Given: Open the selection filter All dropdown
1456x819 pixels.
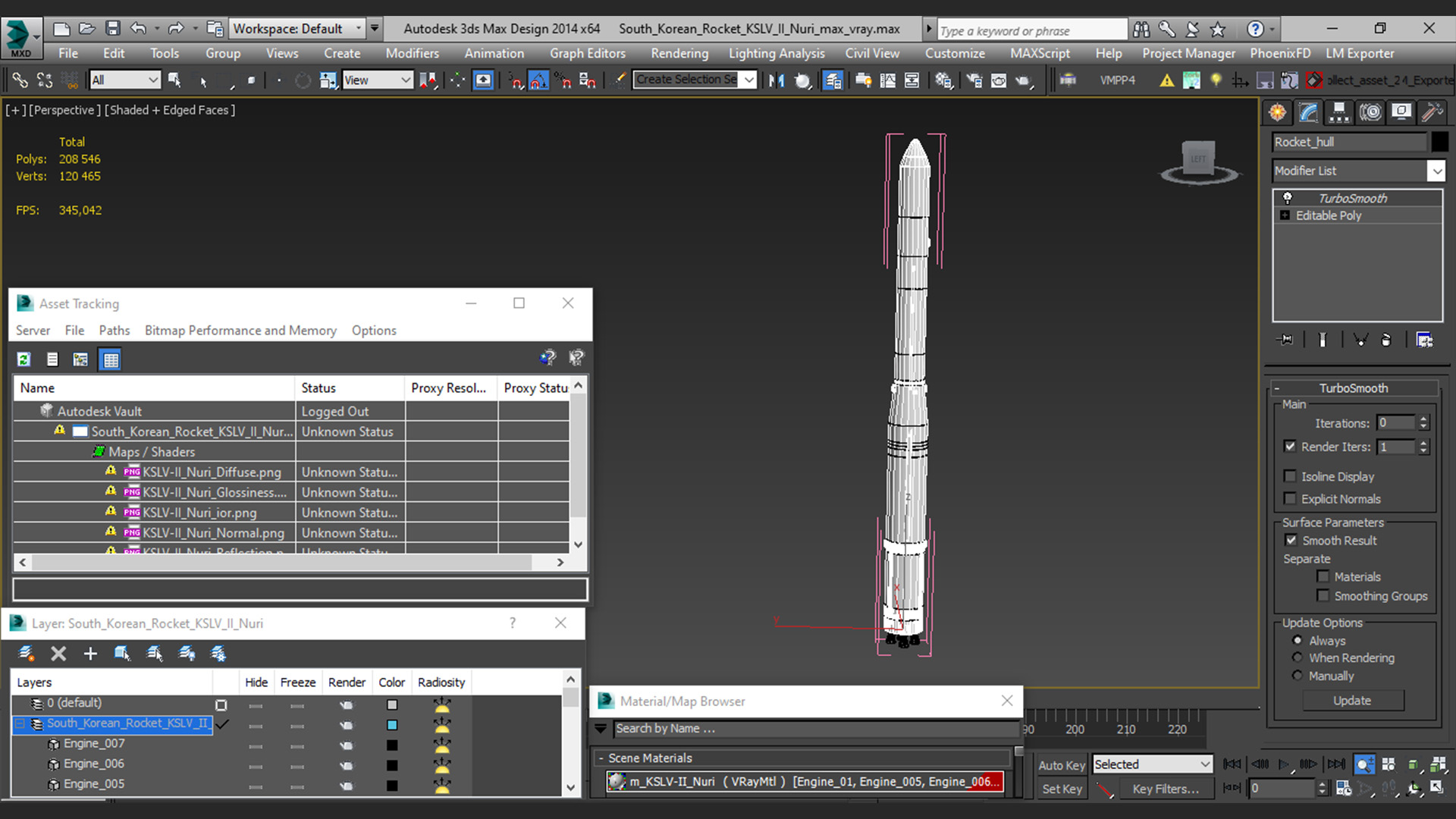Looking at the screenshot, I should tap(124, 80).
